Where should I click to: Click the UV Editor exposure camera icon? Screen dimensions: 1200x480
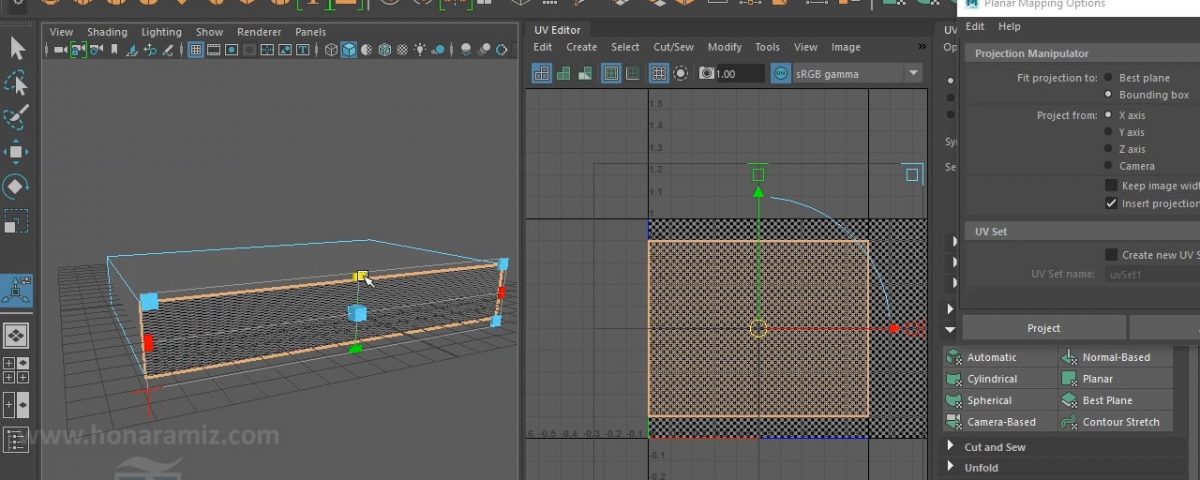tap(706, 73)
